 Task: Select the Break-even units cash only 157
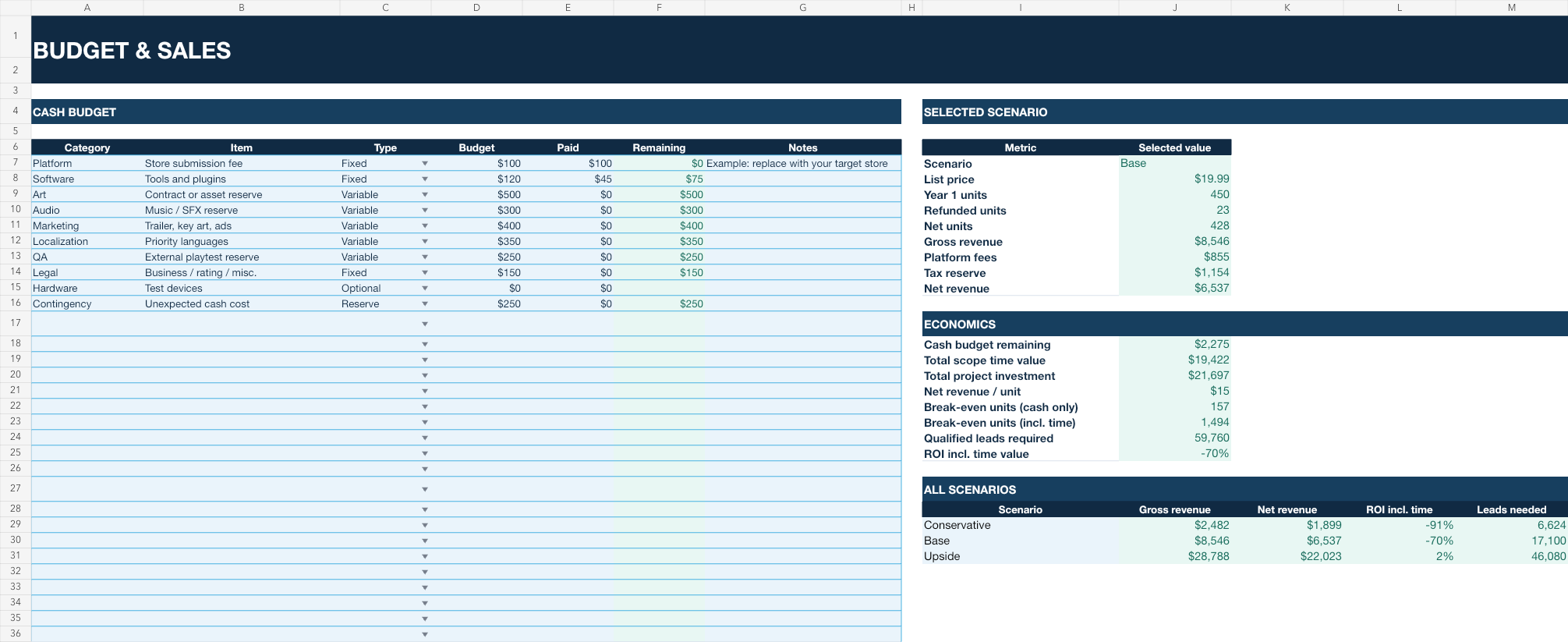1174,406
